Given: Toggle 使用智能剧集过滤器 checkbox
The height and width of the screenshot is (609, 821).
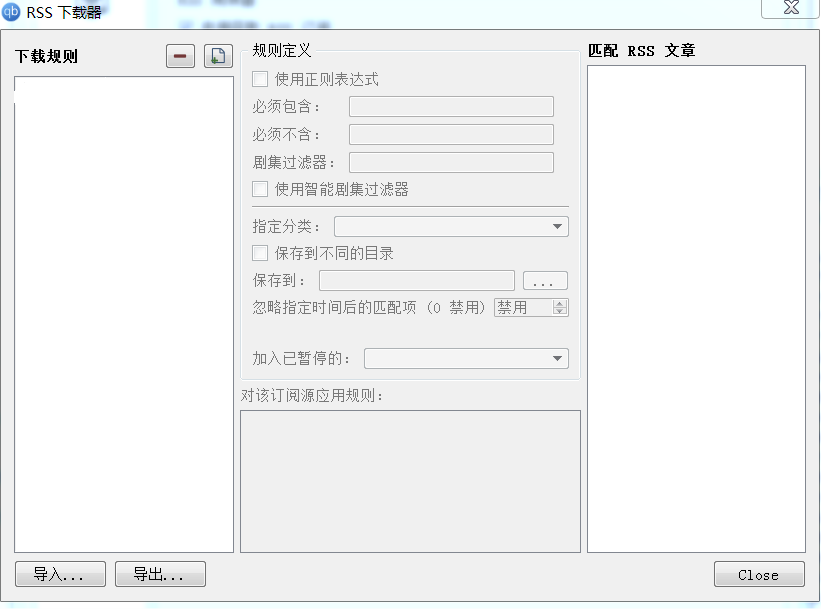Looking at the screenshot, I should point(260,189).
